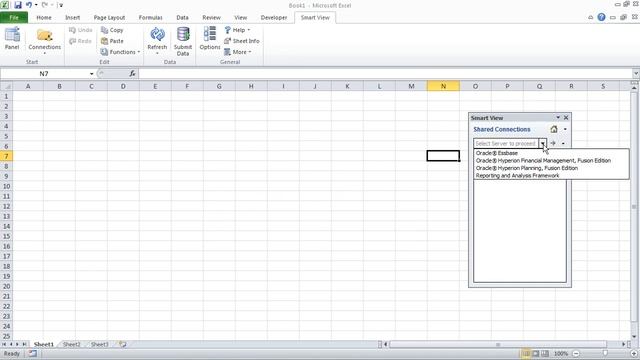Expand the formula bar
Image resolution: width=640 pixels, height=360 pixels.
(x=636, y=74)
